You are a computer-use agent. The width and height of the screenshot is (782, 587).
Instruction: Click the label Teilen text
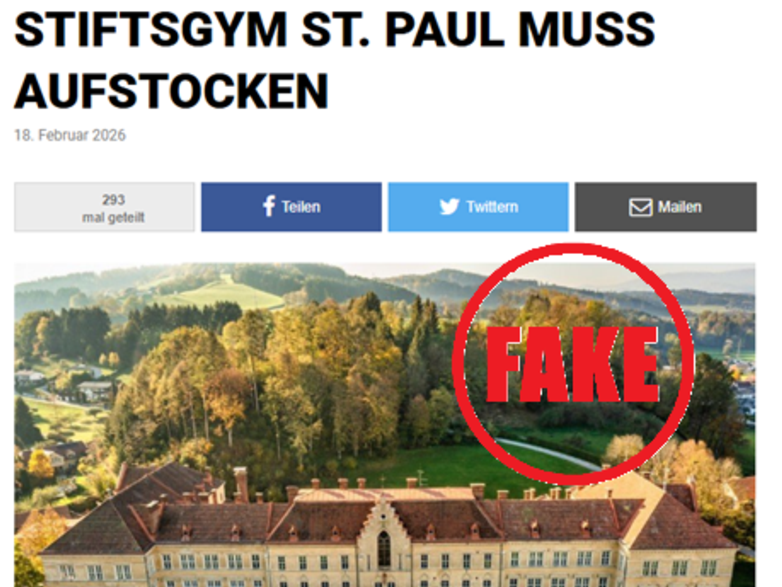(x=301, y=207)
